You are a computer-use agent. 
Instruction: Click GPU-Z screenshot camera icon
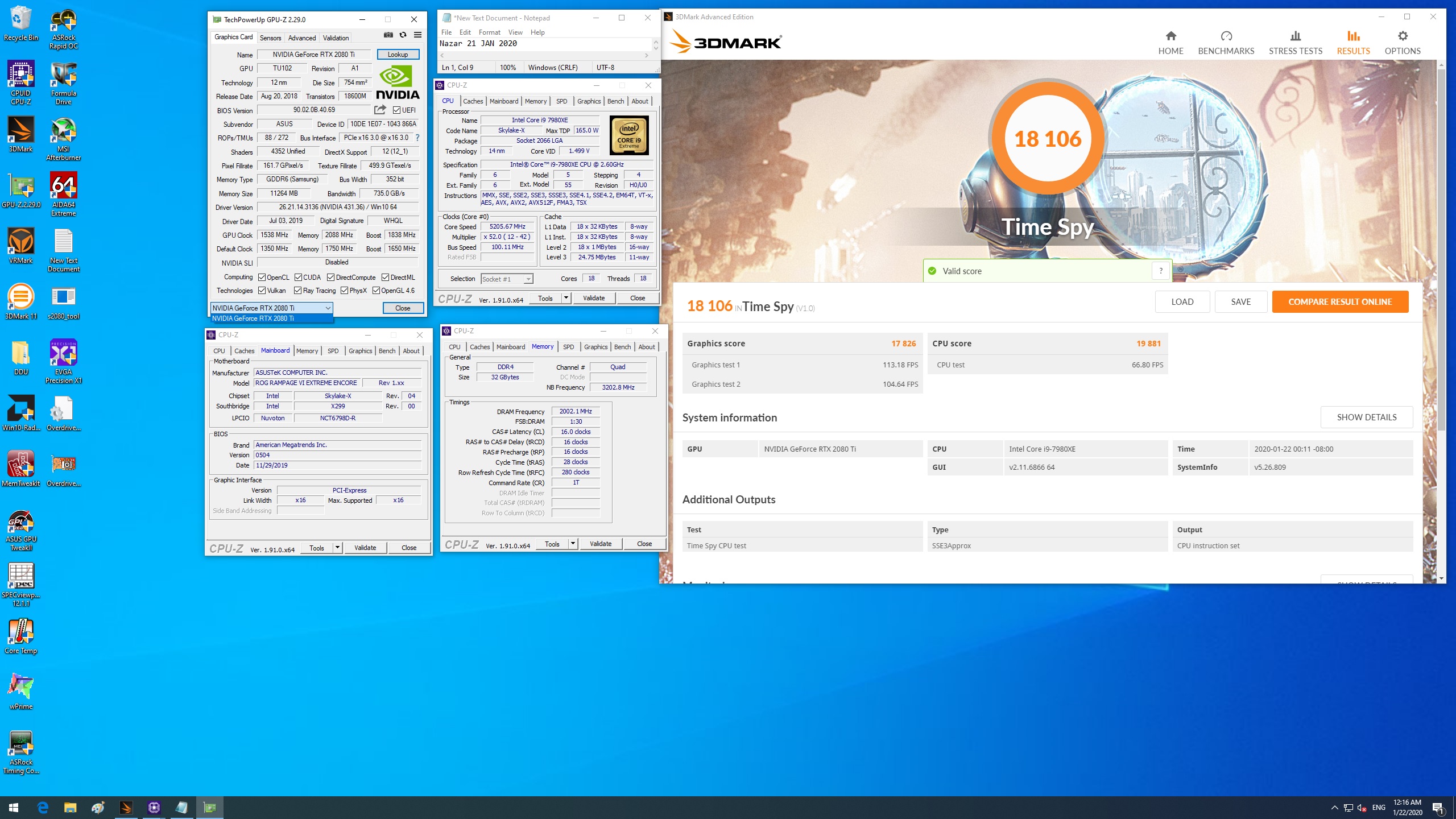(x=388, y=35)
